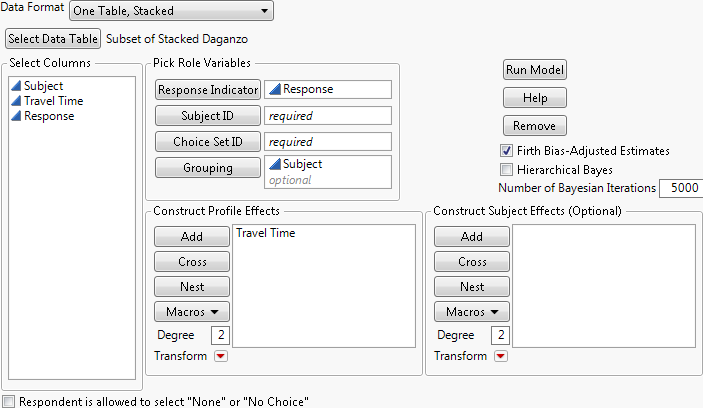Disable Firth Bias-Adjusted Estimates checkbox
The image size is (703, 408).
pyautogui.click(x=508, y=151)
